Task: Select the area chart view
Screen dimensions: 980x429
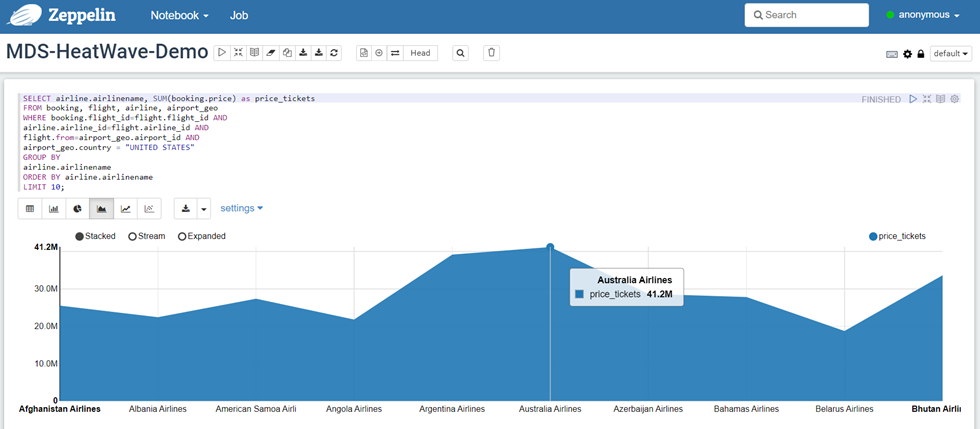Action: click(101, 208)
